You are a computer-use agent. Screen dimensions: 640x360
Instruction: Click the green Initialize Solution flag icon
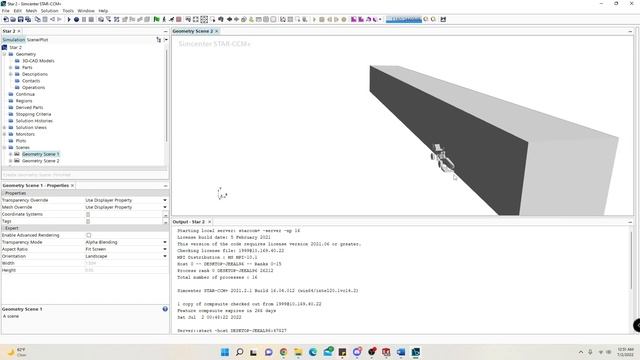tap(156, 19)
